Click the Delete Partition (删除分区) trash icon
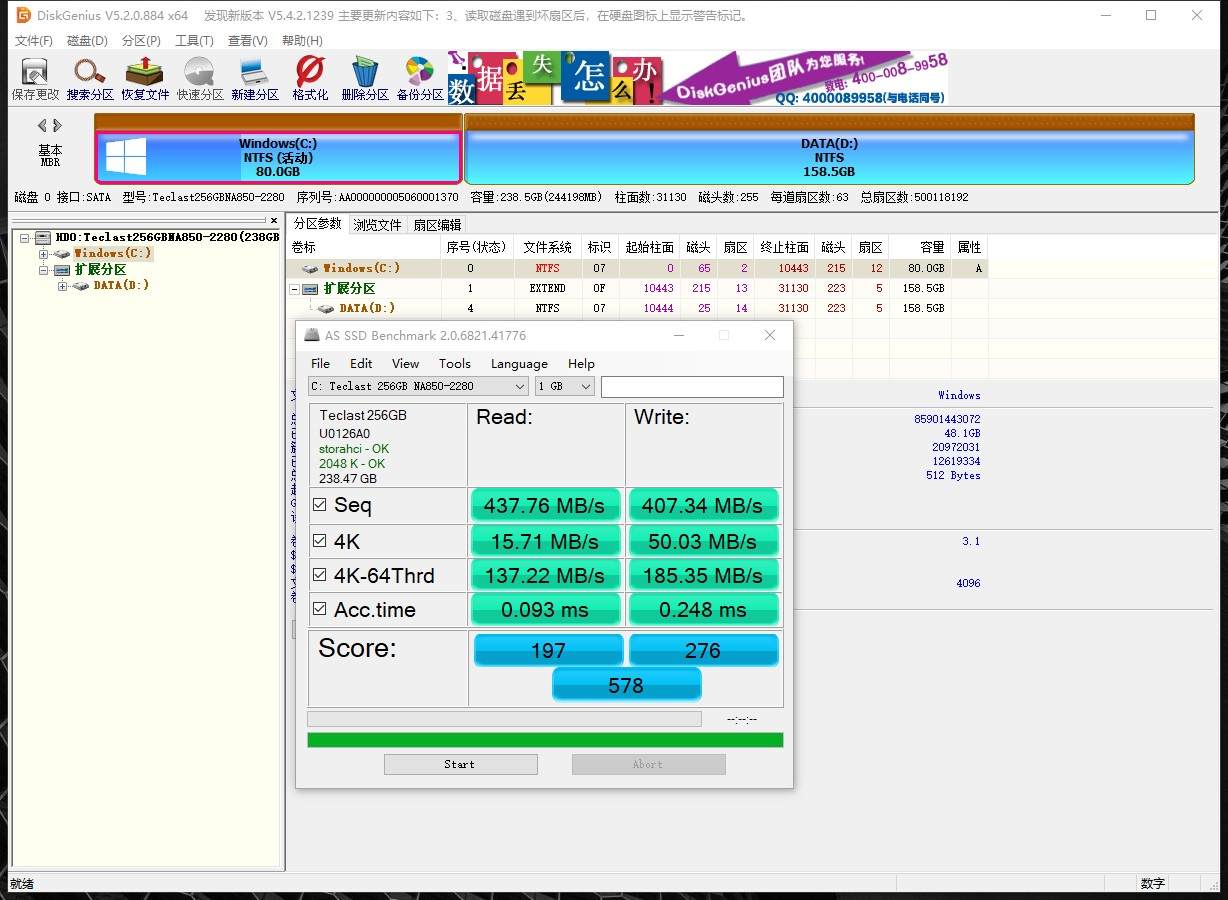The image size is (1228, 900). click(x=365, y=79)
